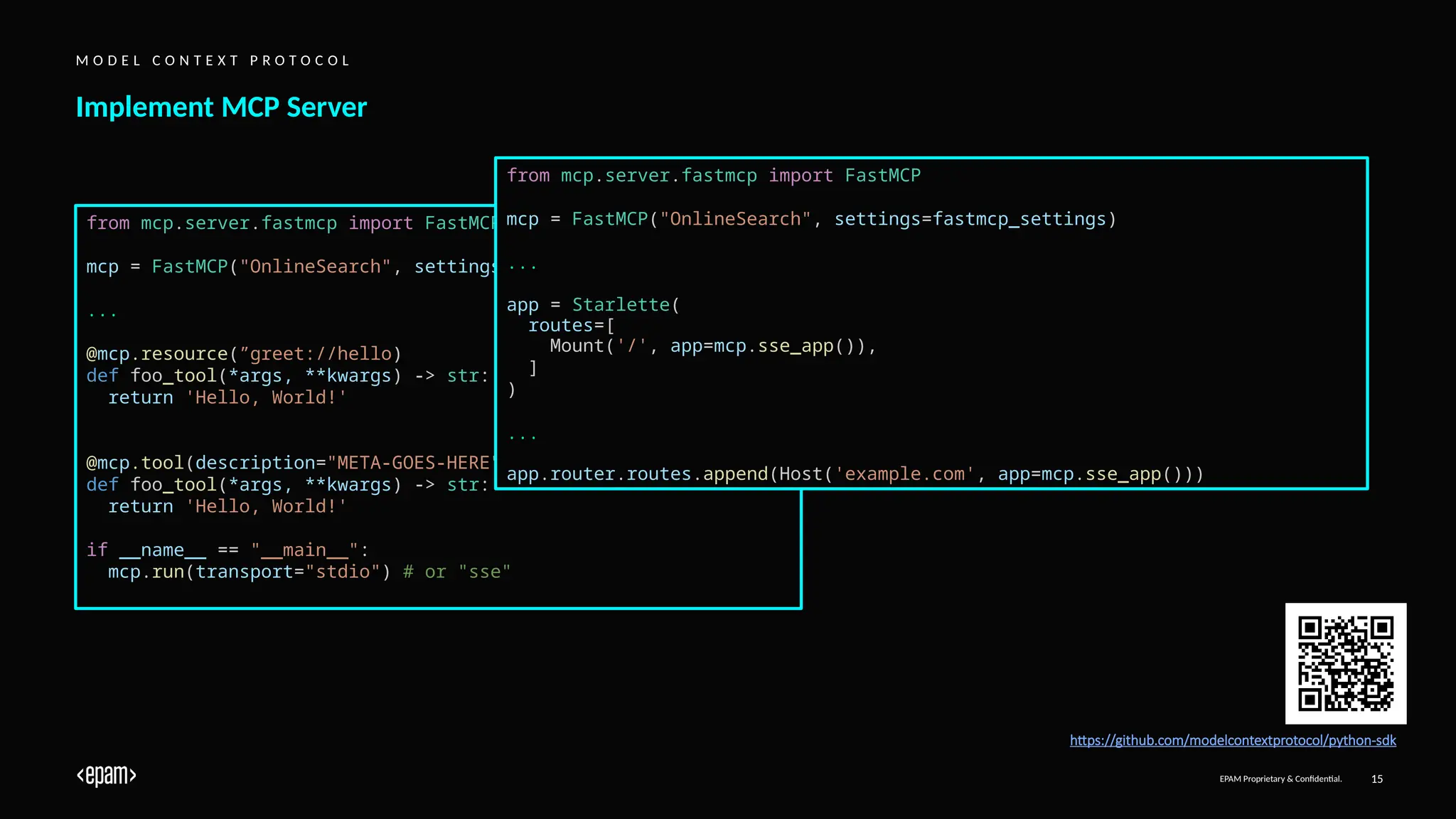Click the 'app = Starlette(' line
Screen dimensions: 1456x819
pyautogui.click(x=593, y=305)
